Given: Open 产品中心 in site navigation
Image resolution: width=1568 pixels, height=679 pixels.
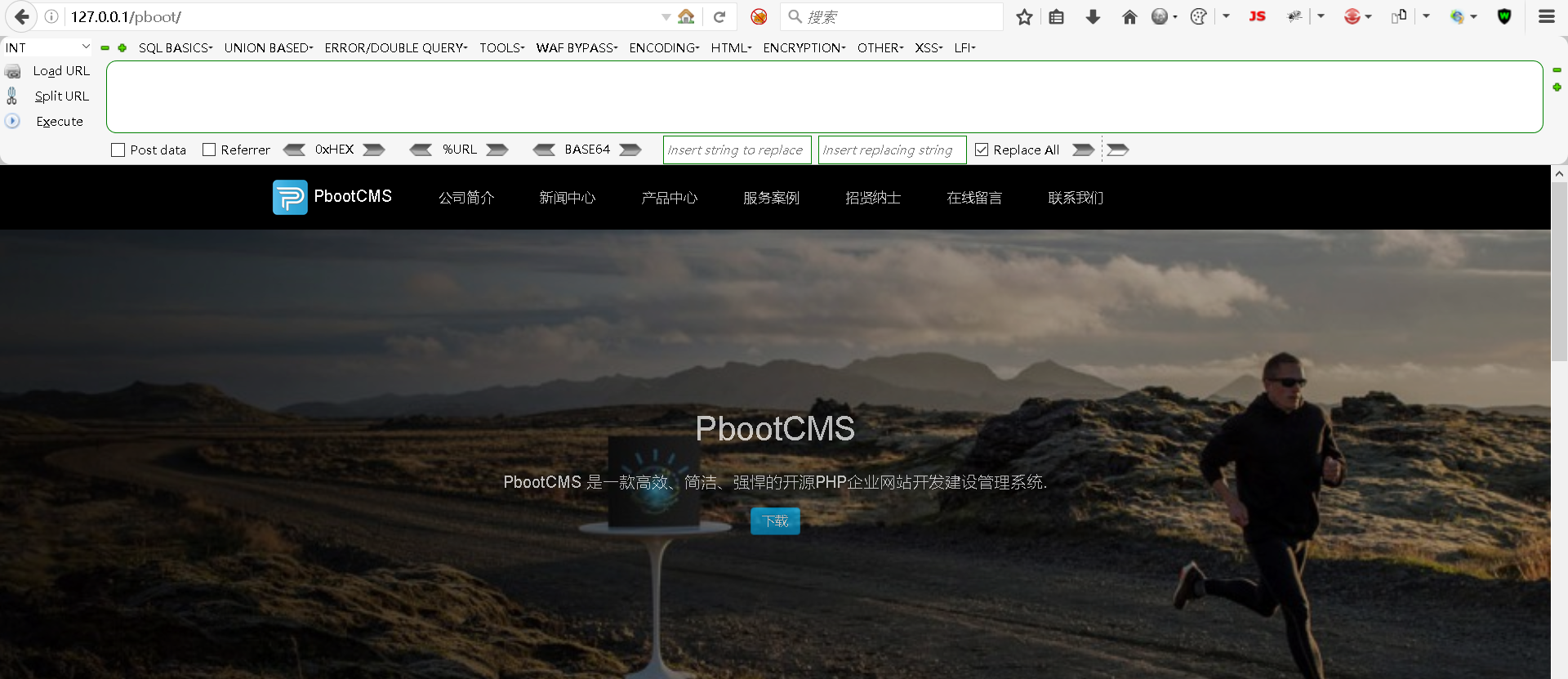Looking at the screenshot, I should (x=670, y=198).
